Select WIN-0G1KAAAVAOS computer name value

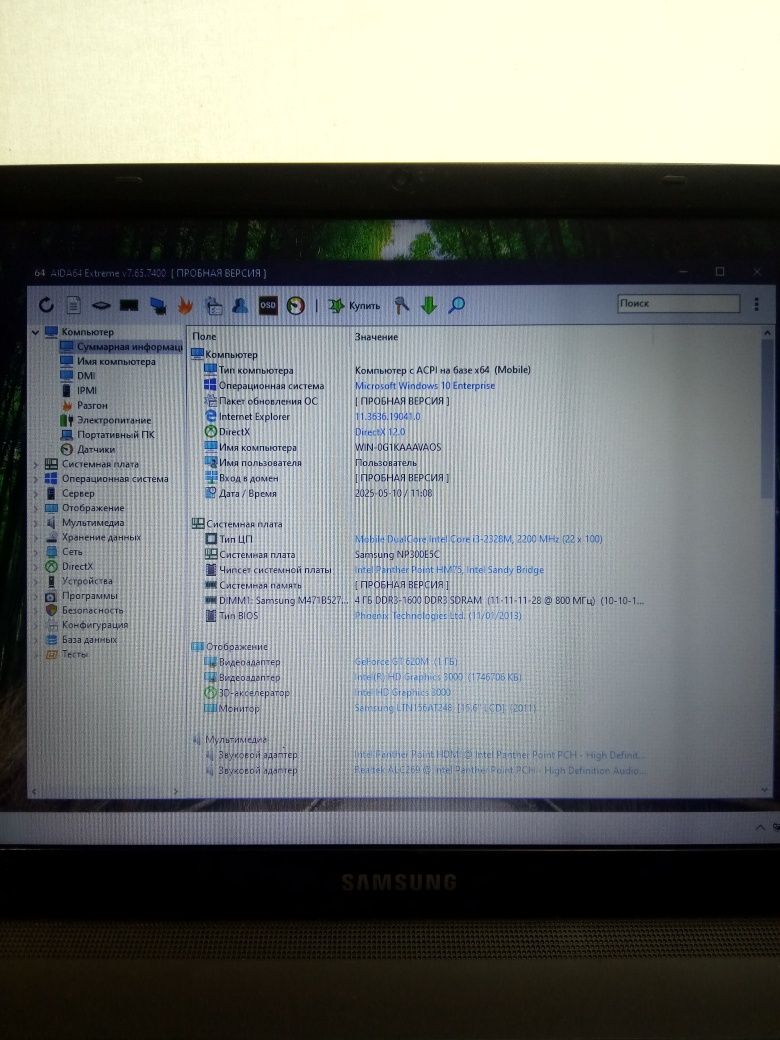(398, 447)
